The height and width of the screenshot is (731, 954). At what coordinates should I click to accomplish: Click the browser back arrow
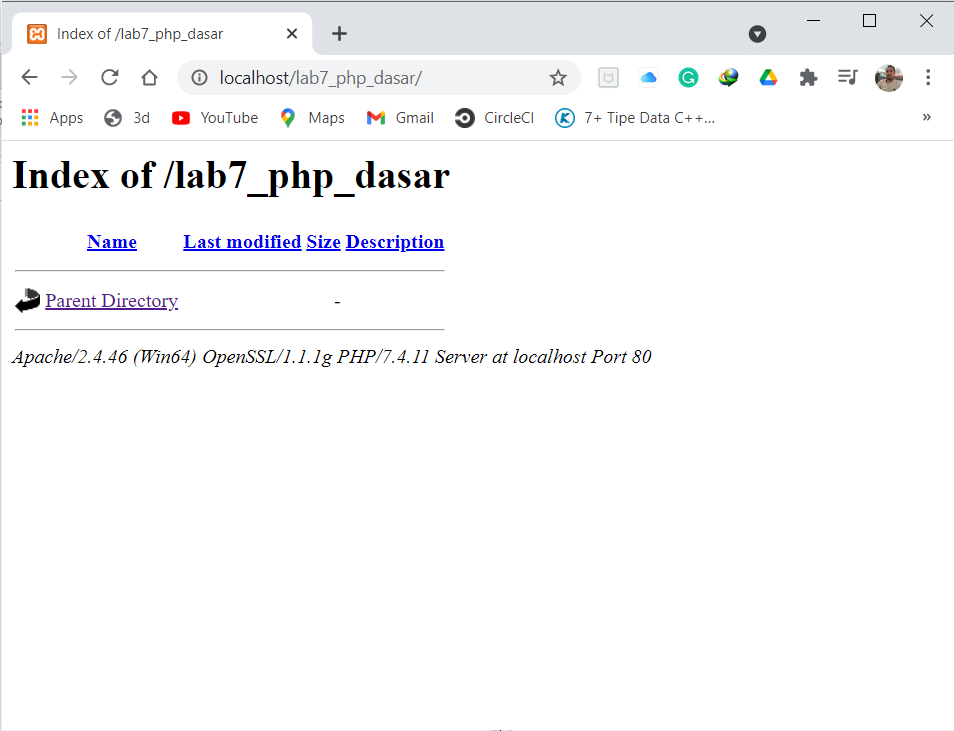click(29, 77)
